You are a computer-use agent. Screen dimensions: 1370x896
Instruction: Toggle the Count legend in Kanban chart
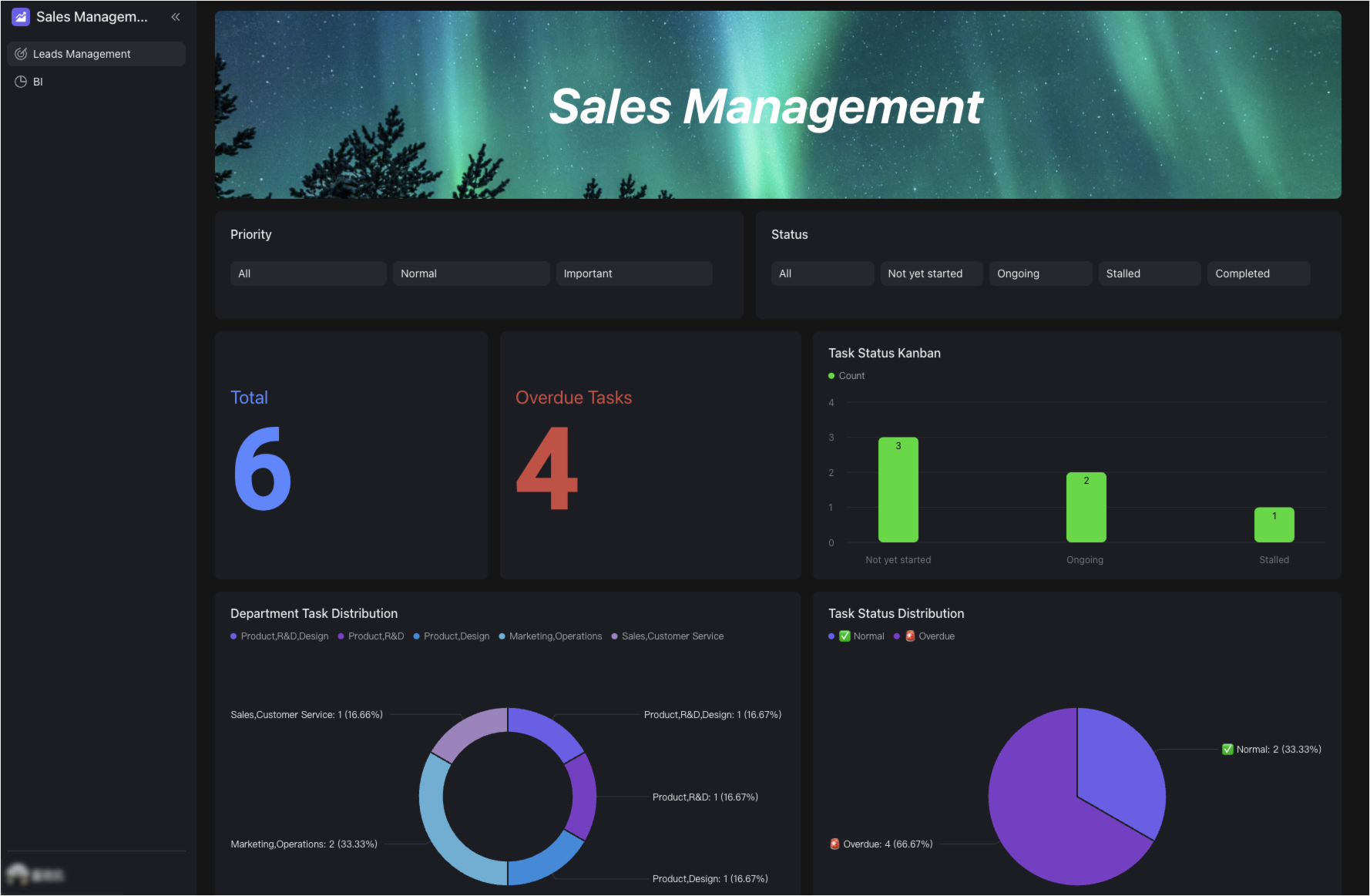[847, 376]
